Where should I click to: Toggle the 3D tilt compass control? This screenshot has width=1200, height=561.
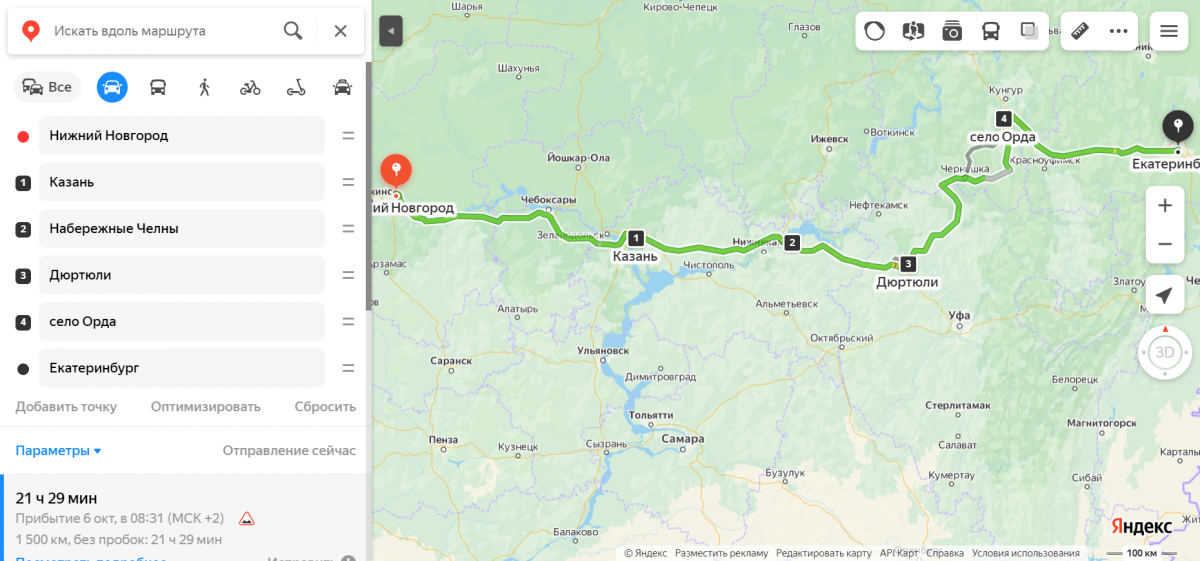coord(1165,352)
